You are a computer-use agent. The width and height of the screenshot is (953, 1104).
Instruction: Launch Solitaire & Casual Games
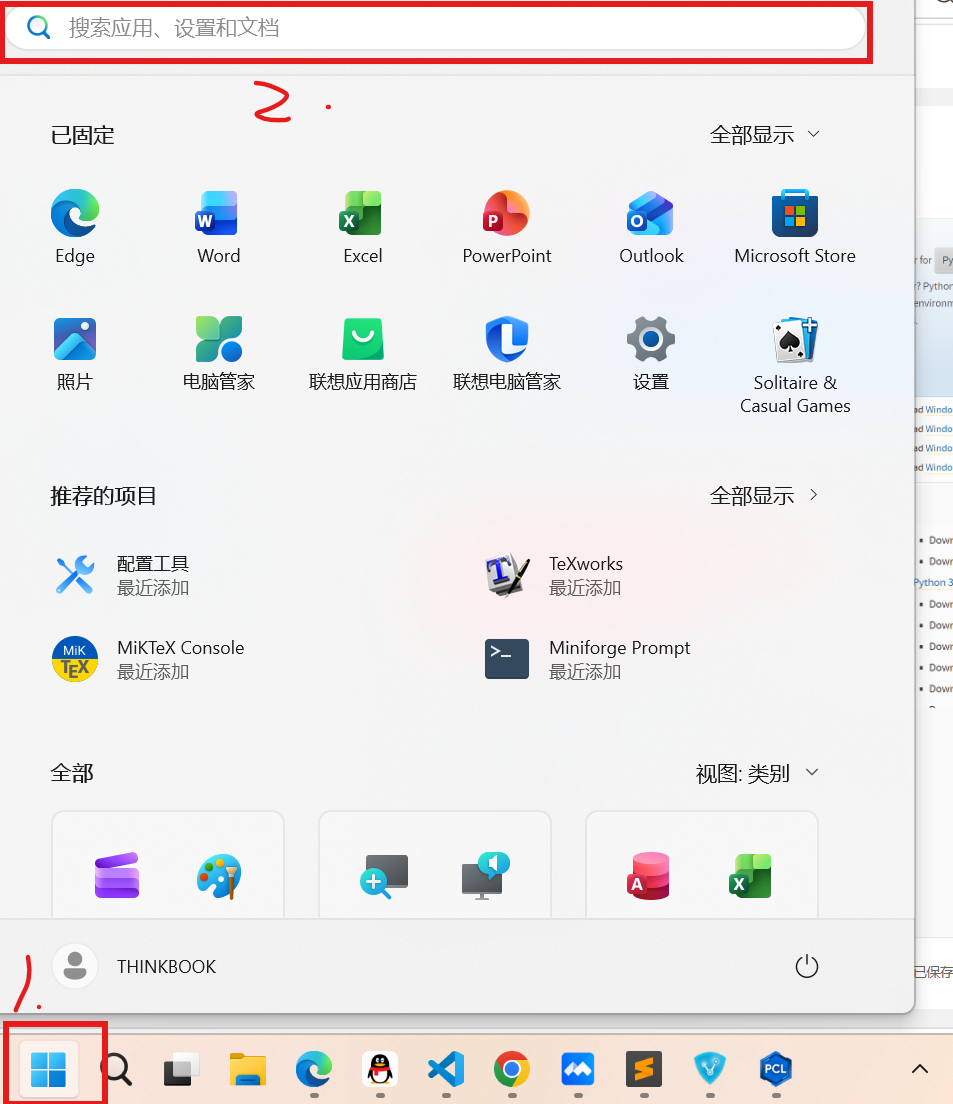coord(795,365)
